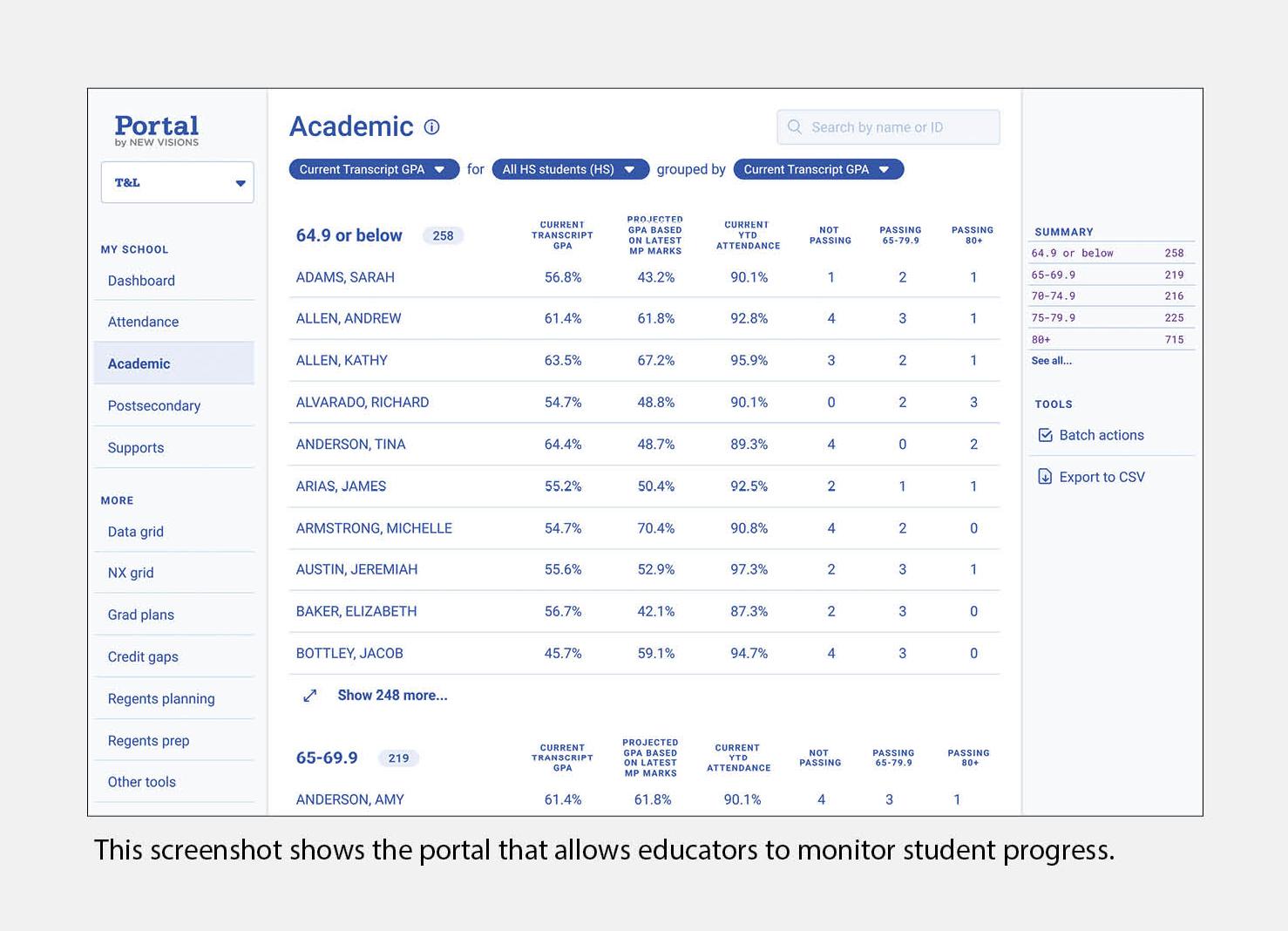Click the magnifier icon in the search box
Viewport: 1288px width, 931px height.
[x=795, y=127]
